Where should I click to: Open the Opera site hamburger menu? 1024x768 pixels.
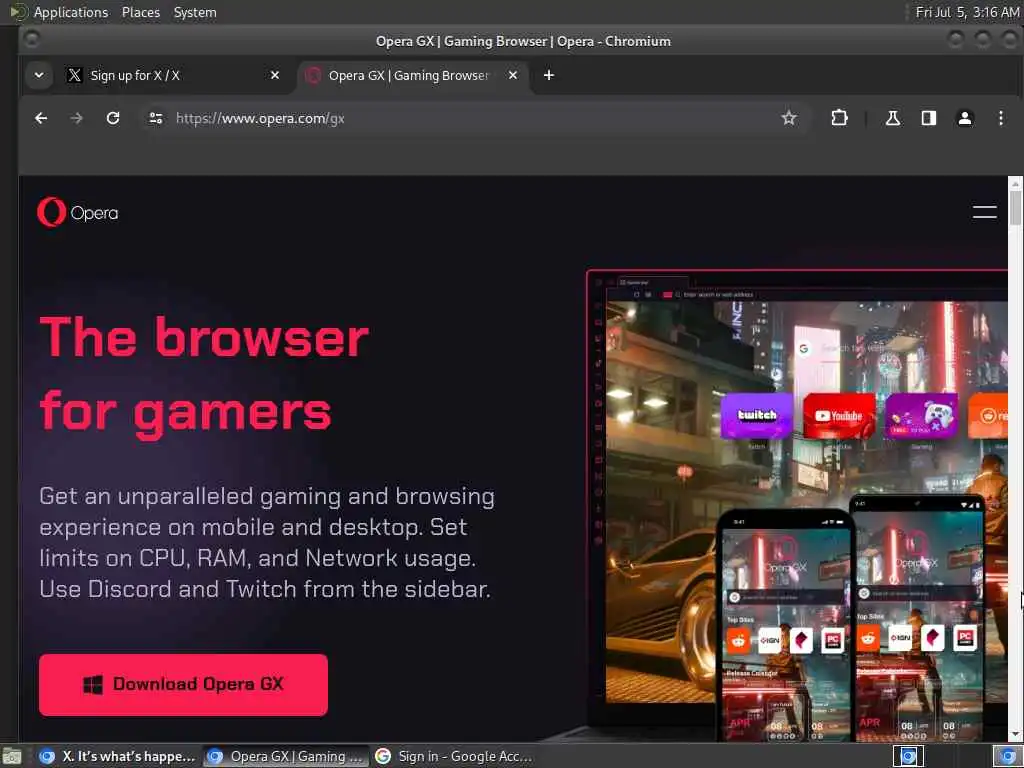984,212
